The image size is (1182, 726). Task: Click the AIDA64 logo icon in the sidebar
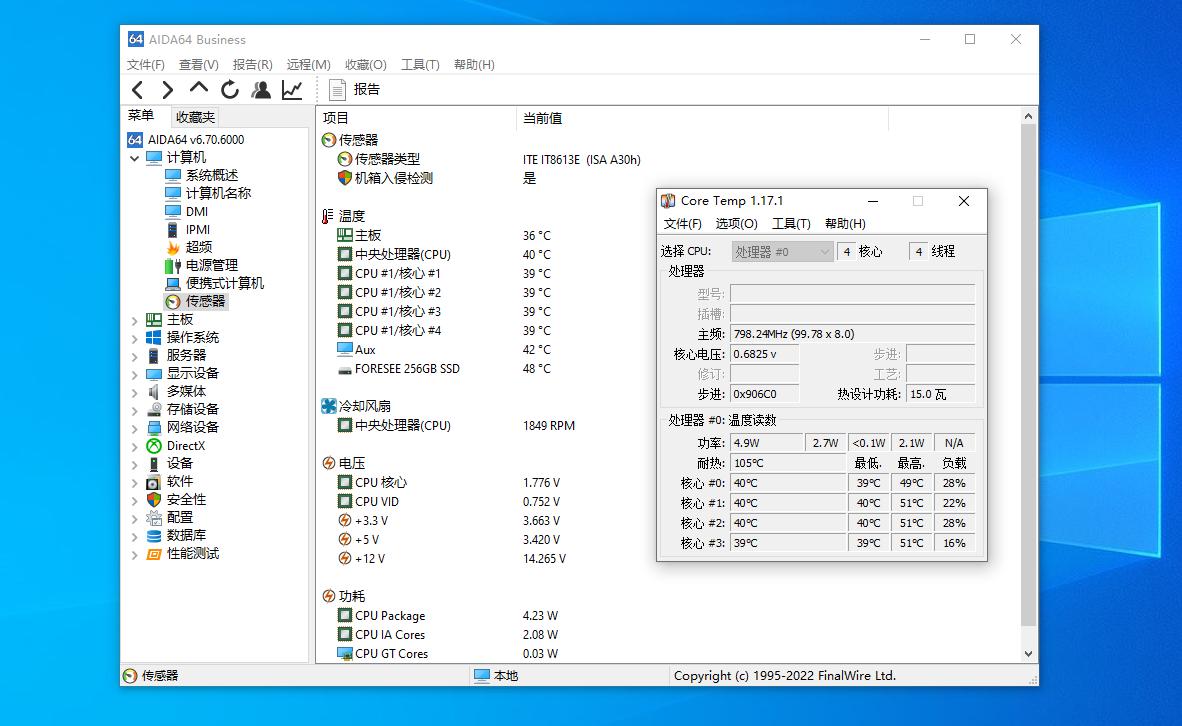pyautogui.click(x=136, y=140)
